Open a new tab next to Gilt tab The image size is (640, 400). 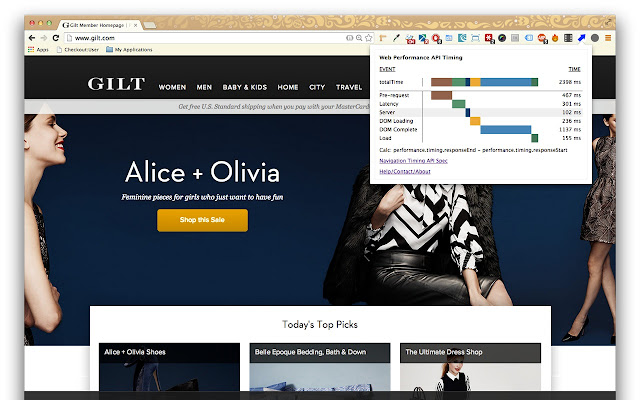click(x=150, y=25)
